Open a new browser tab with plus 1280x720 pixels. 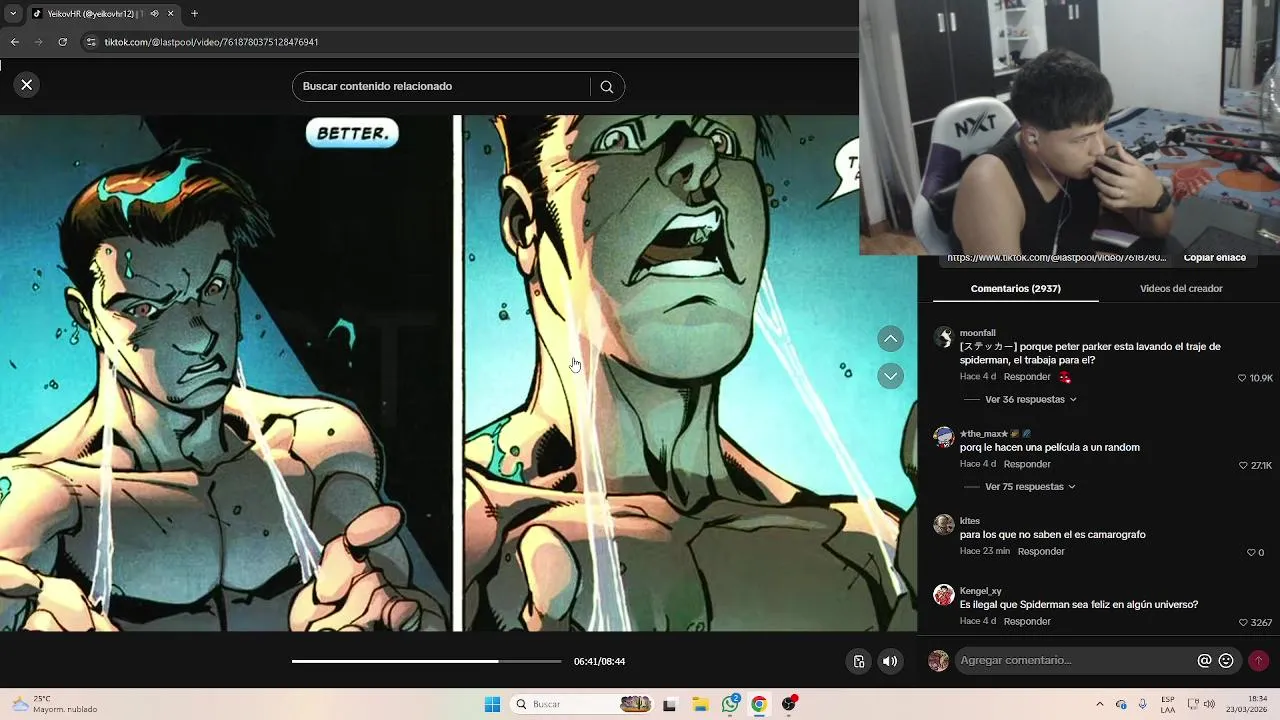click(x=194, y=14)
